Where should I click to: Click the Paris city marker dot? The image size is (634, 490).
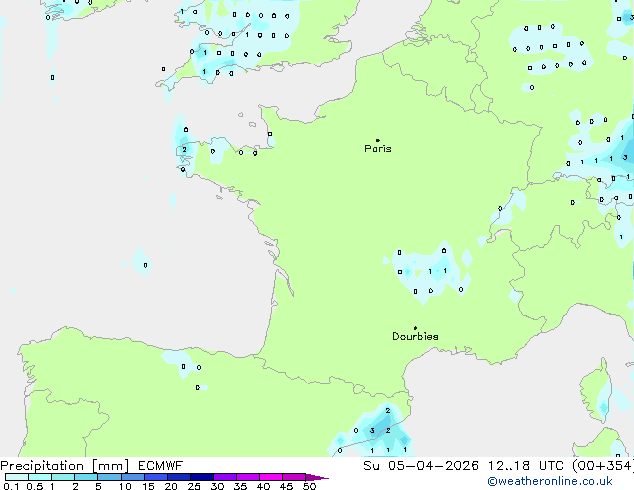(377, 140)
